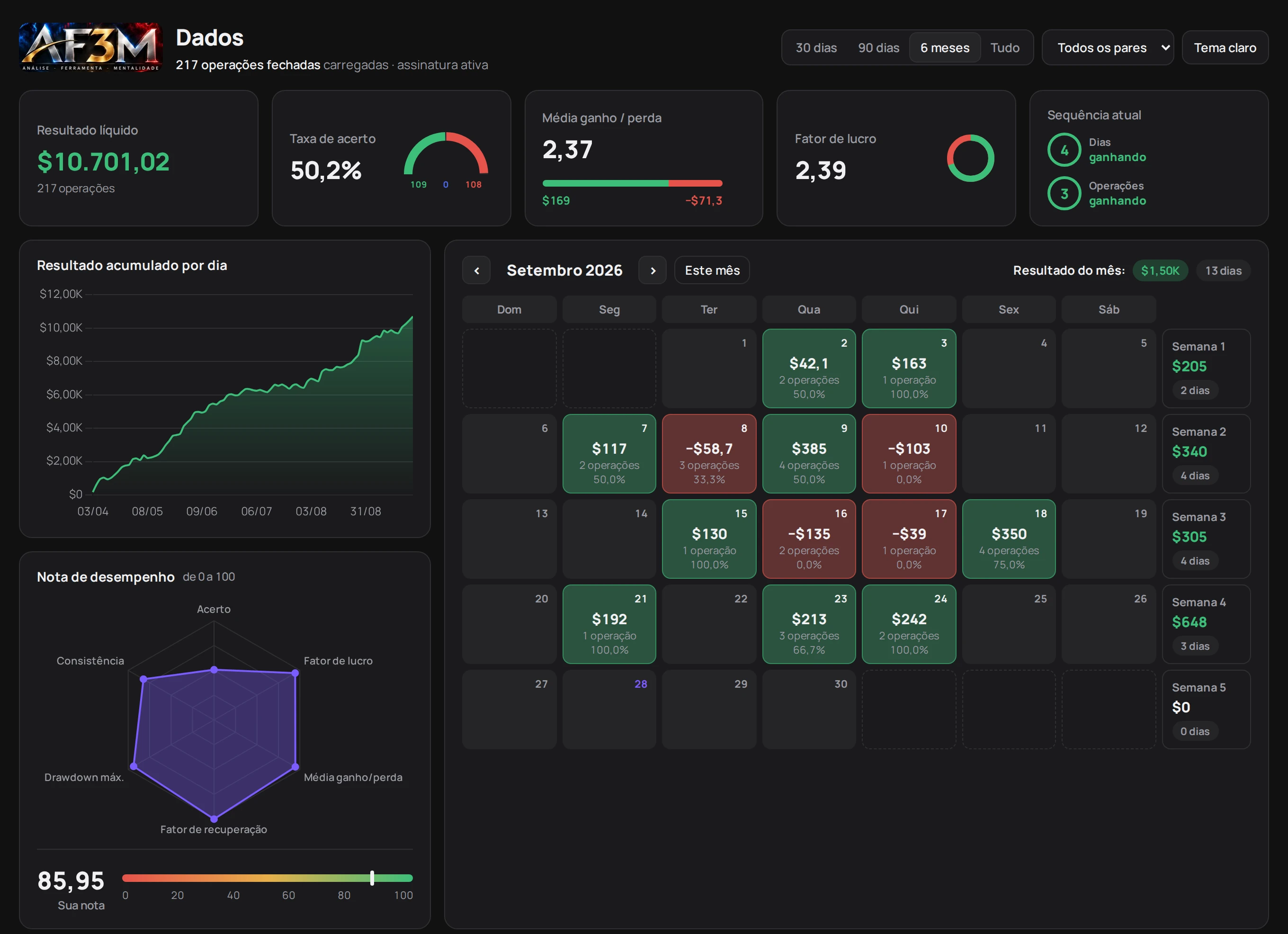Image resolution: width=1288 pixels, height=934 pixels.
Task: Open day 17 cell showing -$39
Action: click(x=909, y=539)
